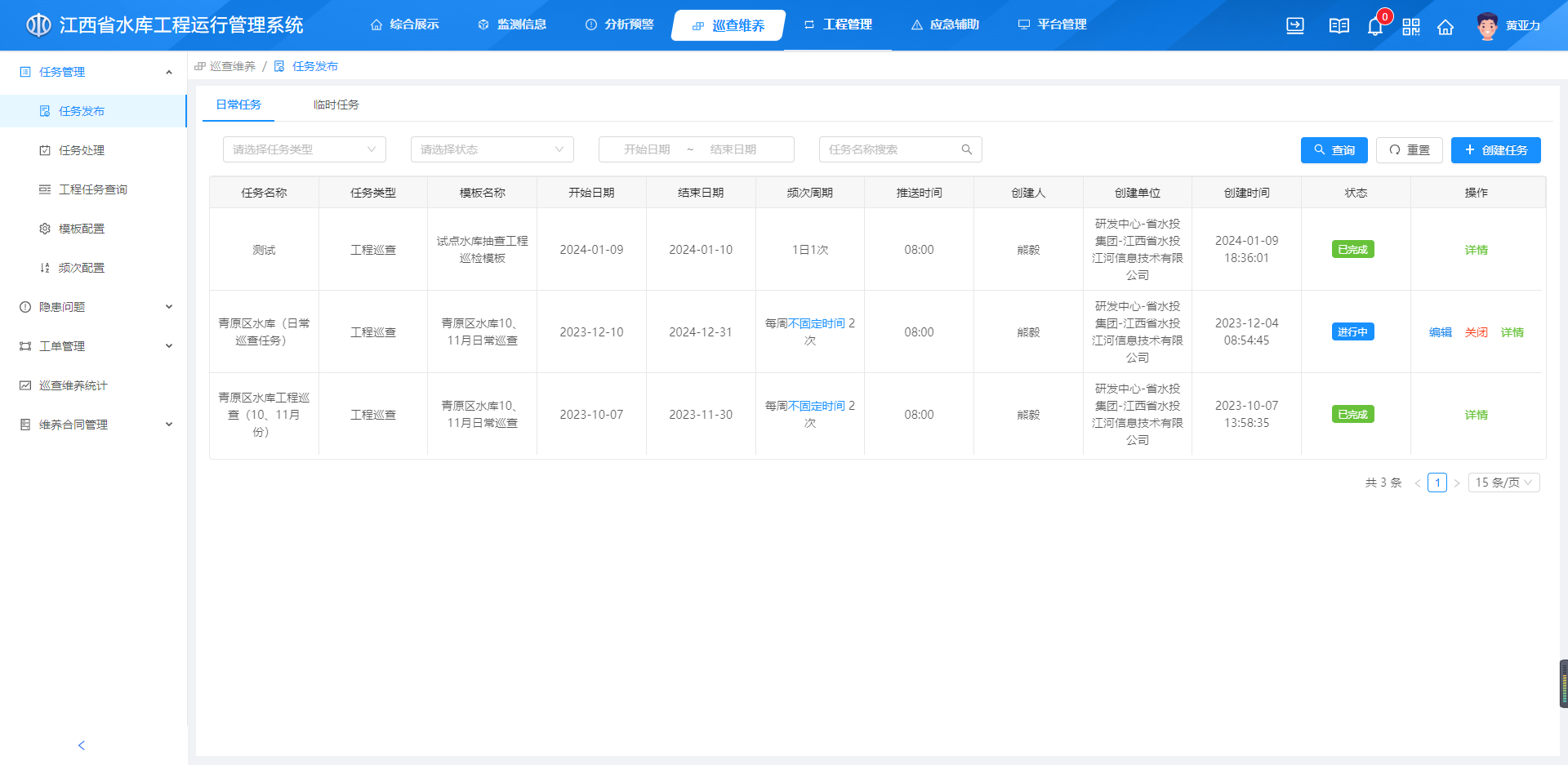Click the 任务管理 sidebar icon

tap(25, 72)
